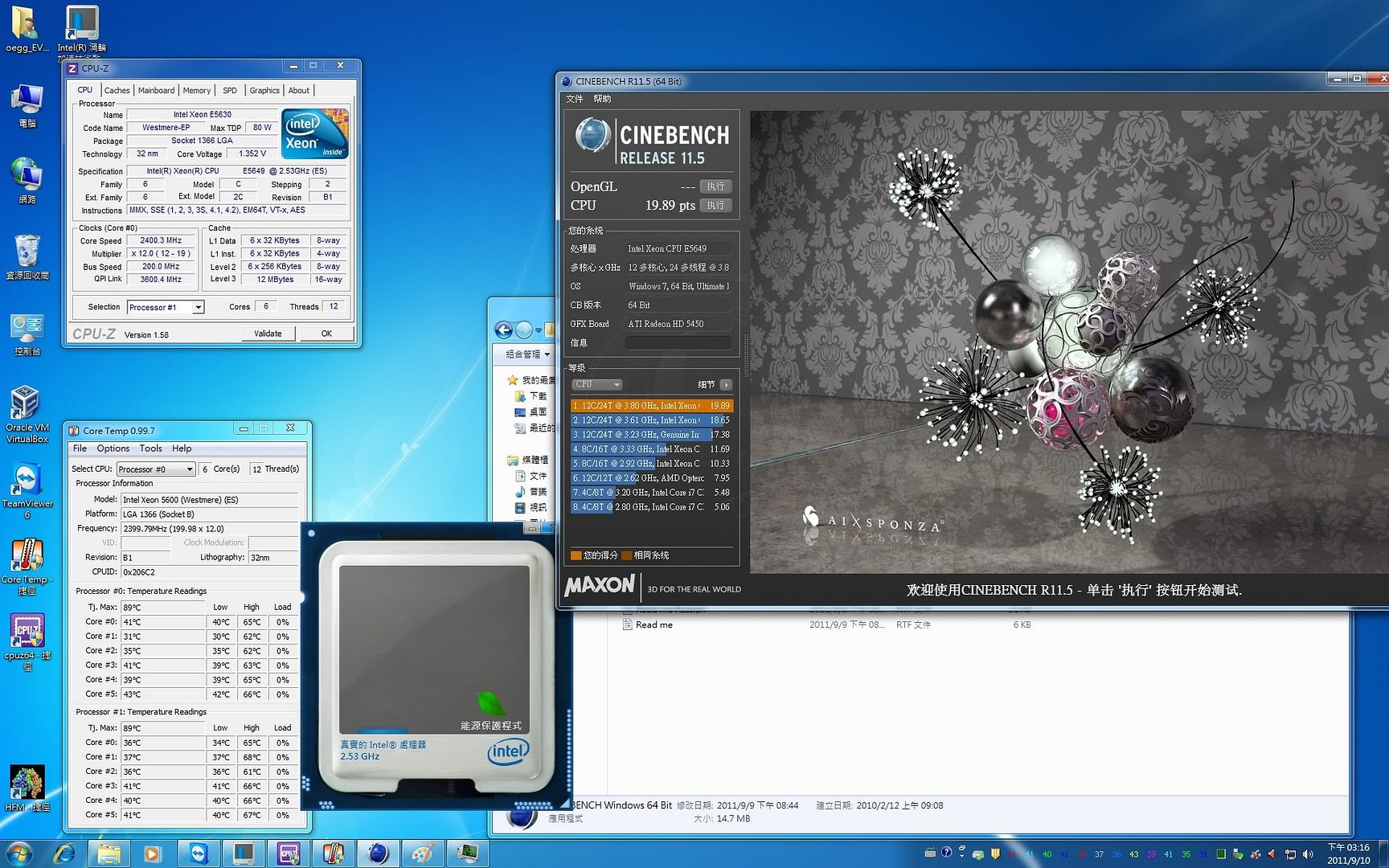
Task: Open the 電腦 desktop icon
Action: point(27,106)
